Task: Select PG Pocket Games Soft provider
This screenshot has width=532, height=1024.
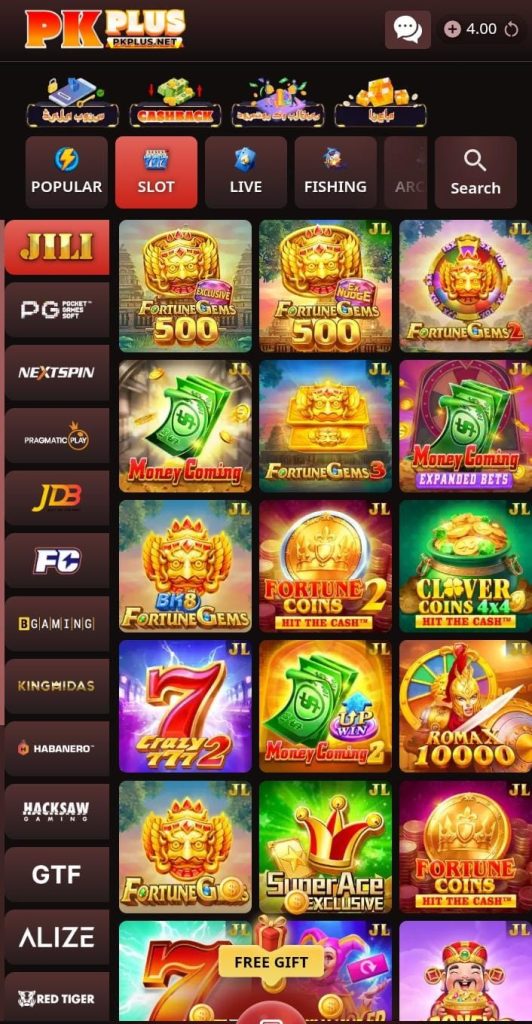Action: coord(57,310)
